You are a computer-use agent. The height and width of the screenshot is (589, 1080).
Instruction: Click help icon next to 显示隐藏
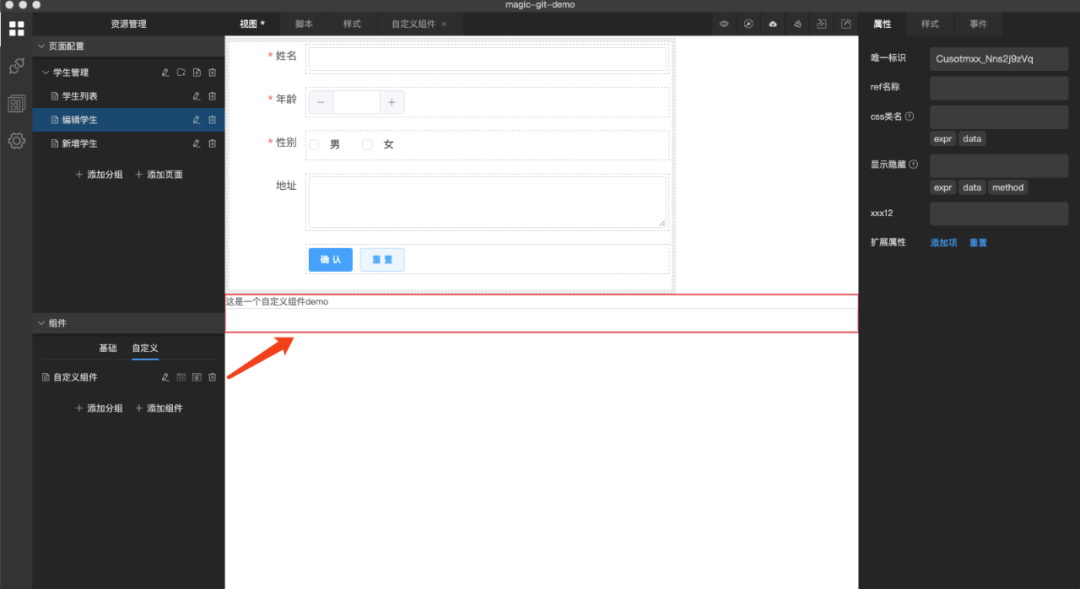coord(913,165)
